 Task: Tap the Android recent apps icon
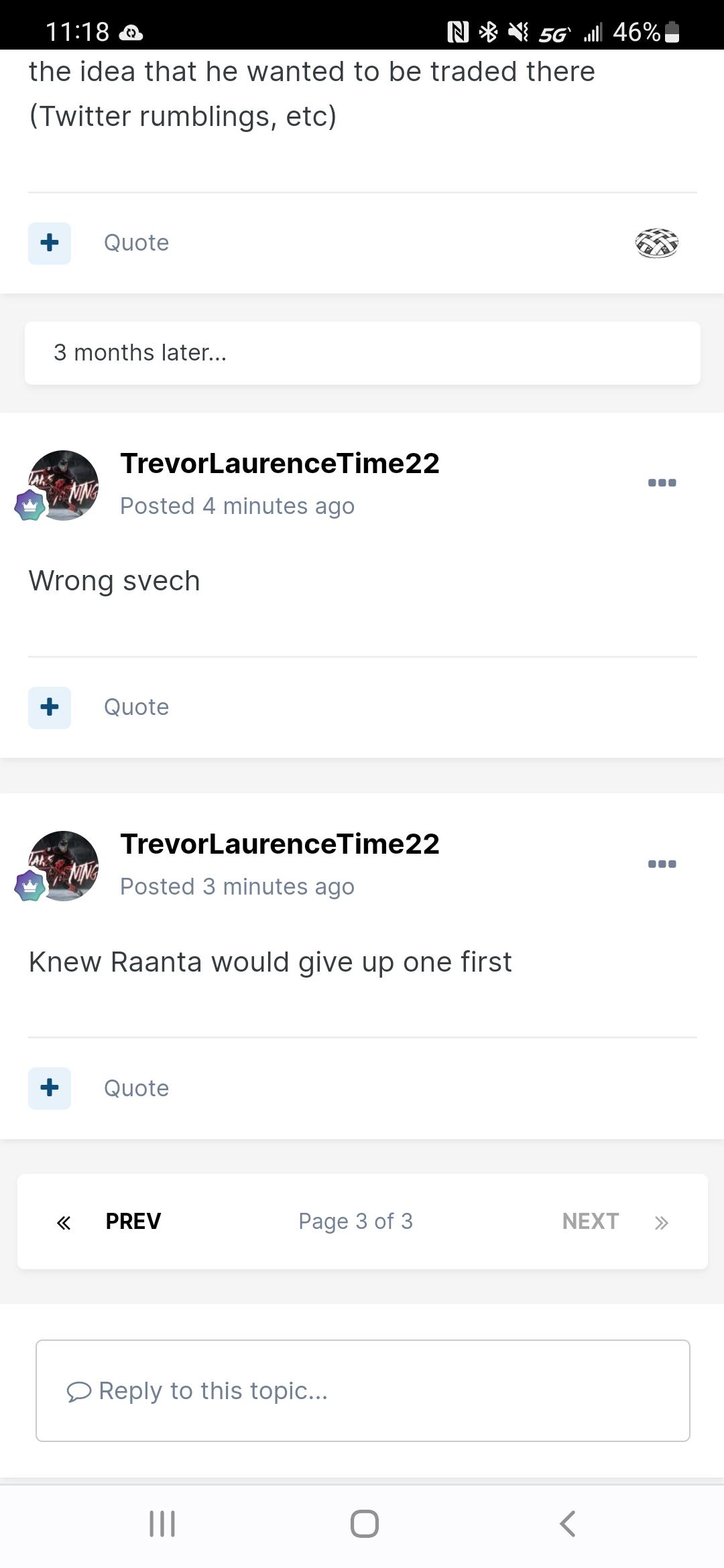point(162,1523)
